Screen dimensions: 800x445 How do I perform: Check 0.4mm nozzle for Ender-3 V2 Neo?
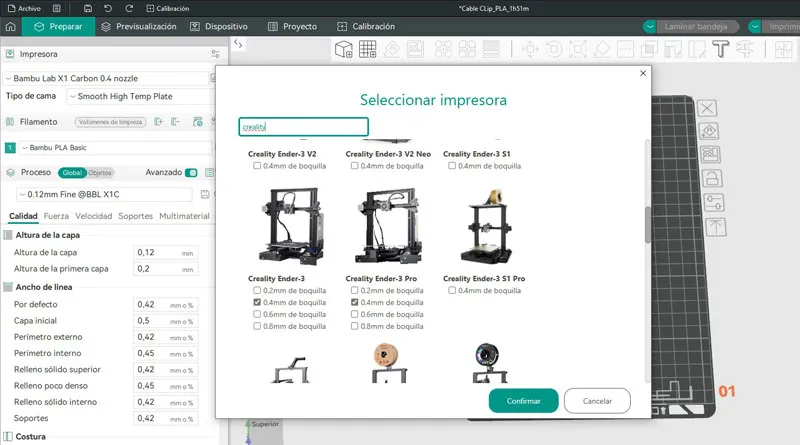[x=355, y=166]
